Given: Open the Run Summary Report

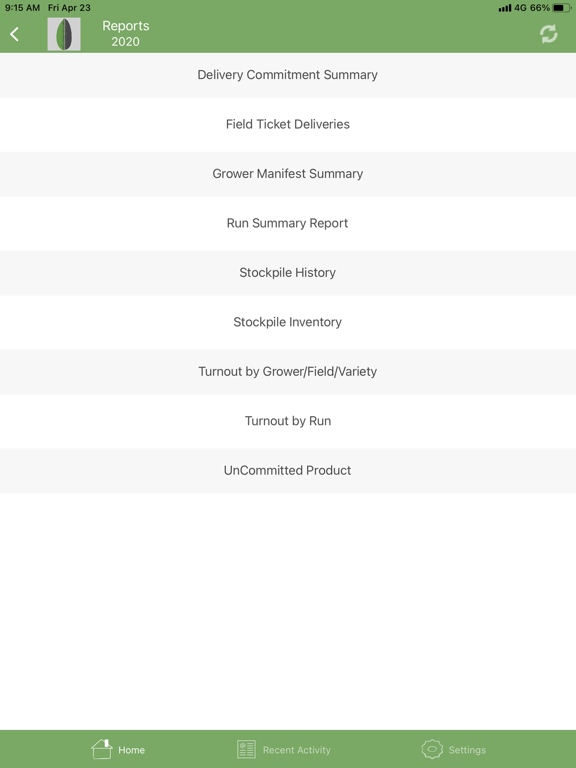Looking at the screenshot, I should click(x=288, y=223).
